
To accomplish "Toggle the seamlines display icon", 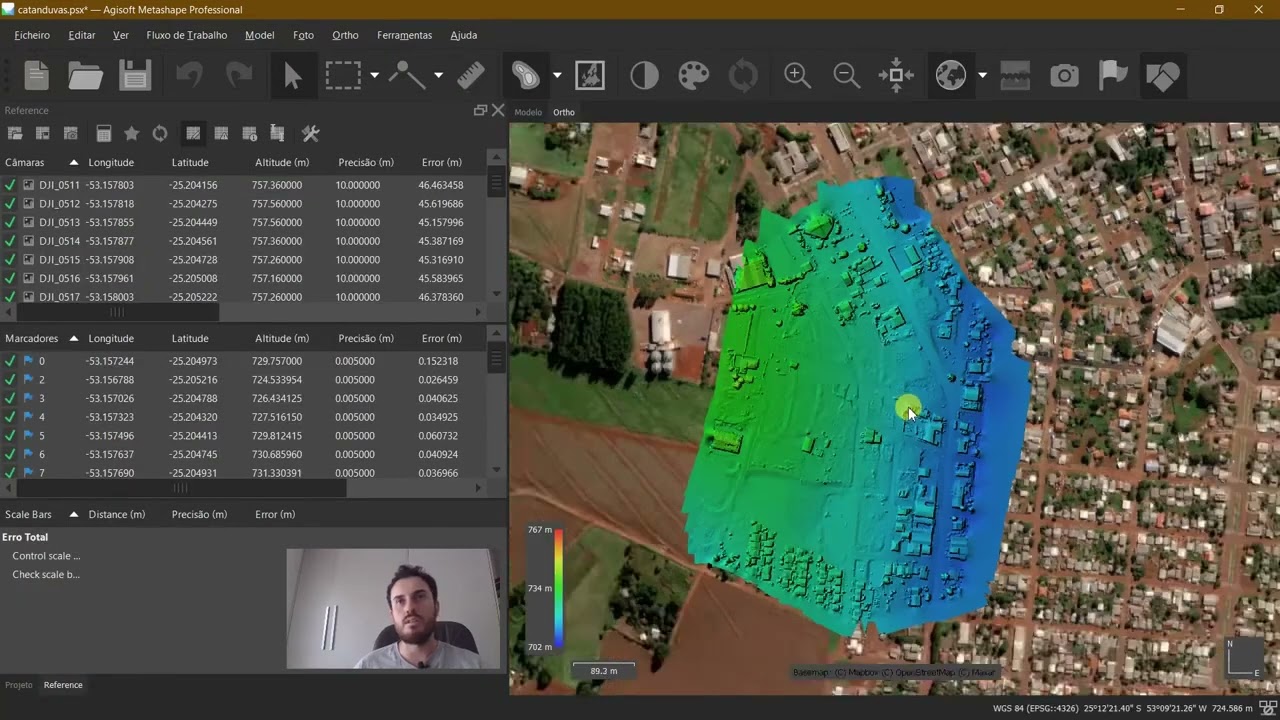I will (x=1015, y=76).
